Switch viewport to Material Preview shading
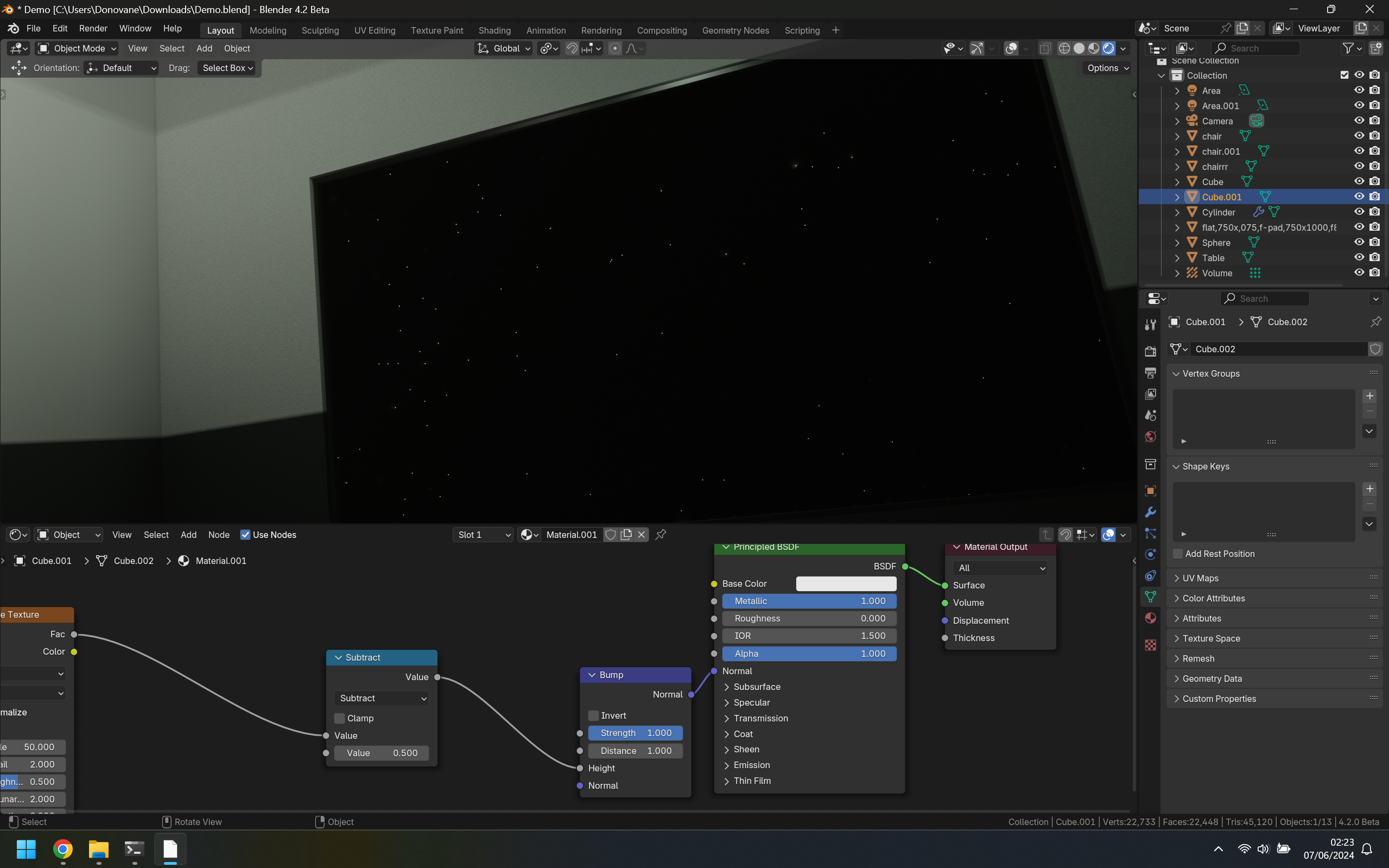 [1094, 48]
